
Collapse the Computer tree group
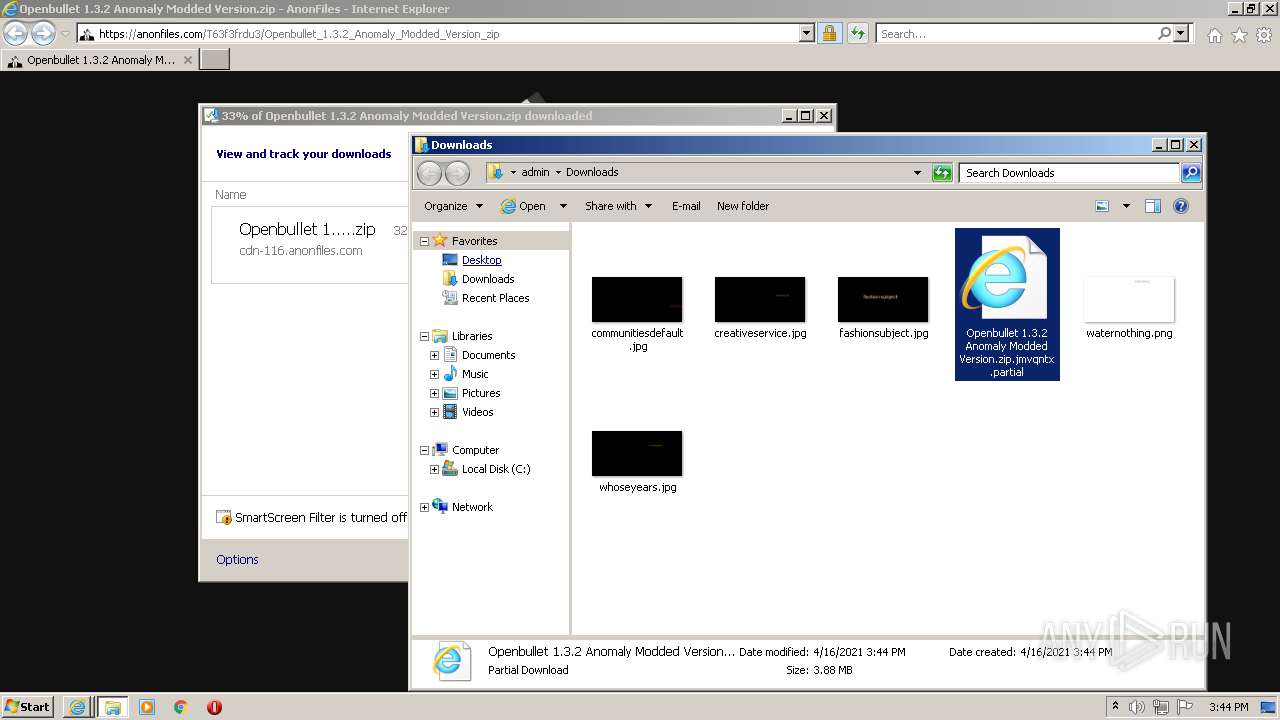[424, 450]
